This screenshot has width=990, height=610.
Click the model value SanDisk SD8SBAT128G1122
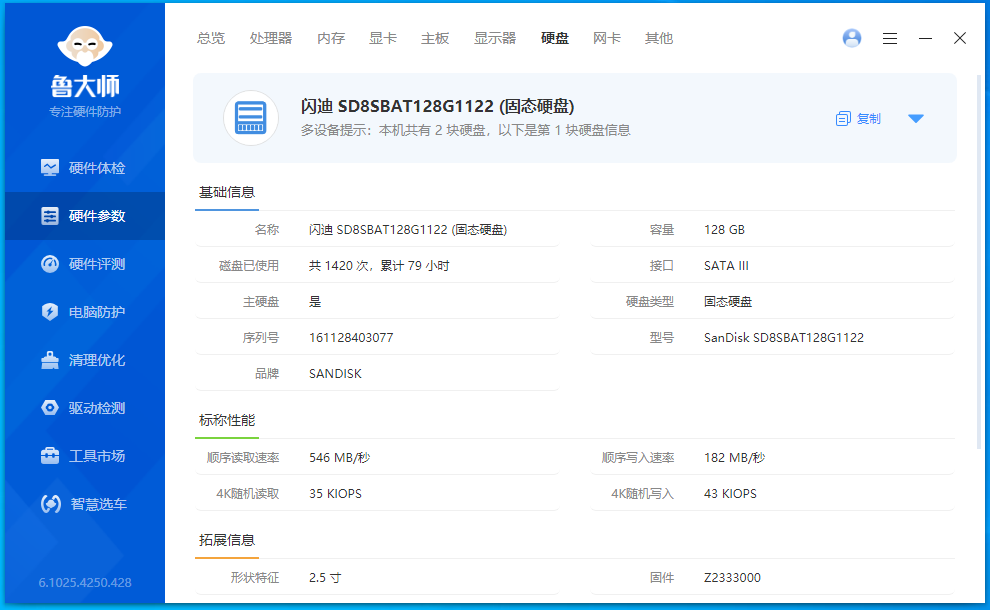pyautogui.click(x=784, y=338)
